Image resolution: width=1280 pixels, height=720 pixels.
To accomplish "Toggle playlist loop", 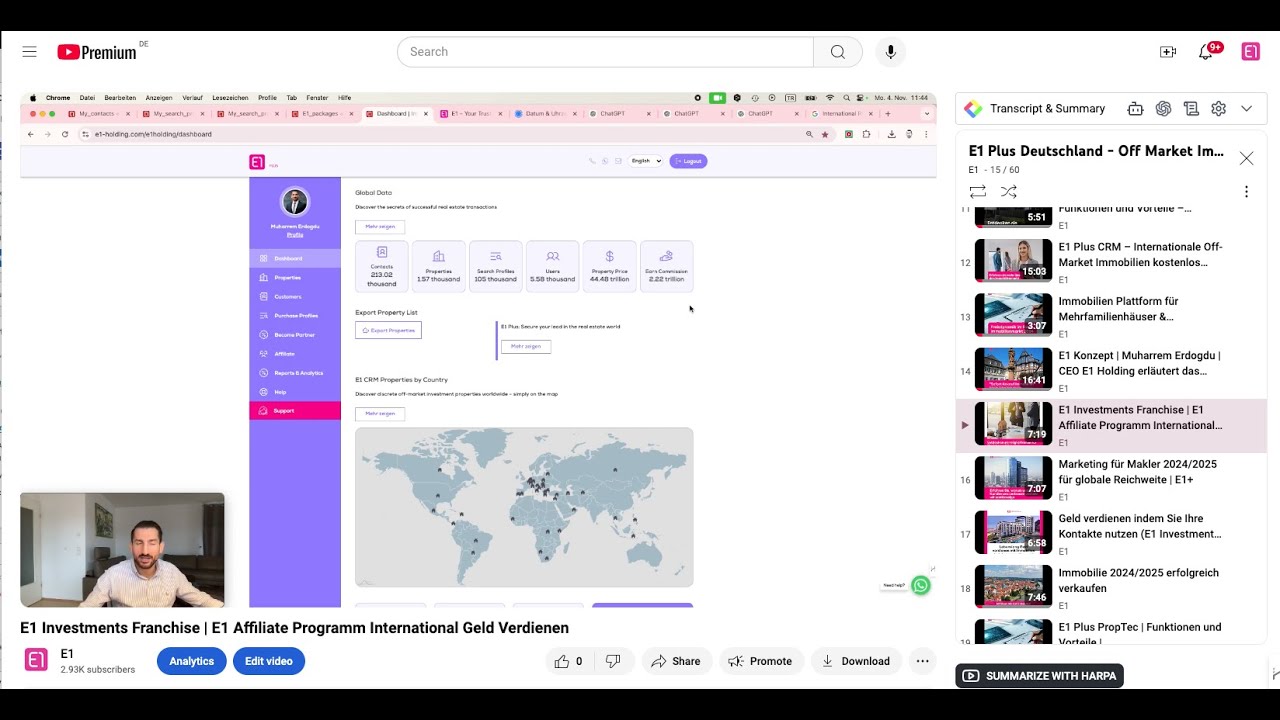I will [x=978, y=191].
